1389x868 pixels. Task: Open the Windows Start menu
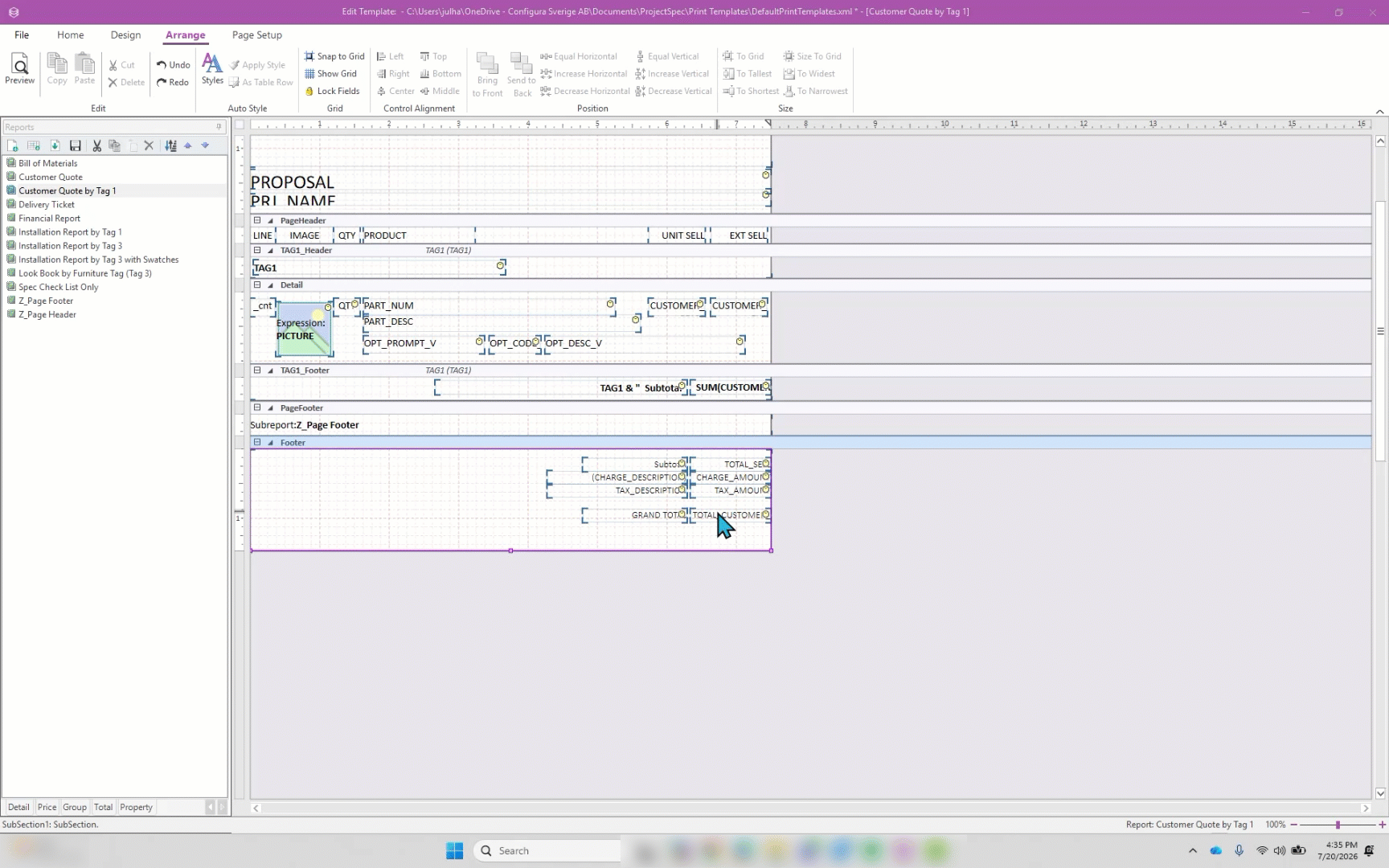(454, 850)
